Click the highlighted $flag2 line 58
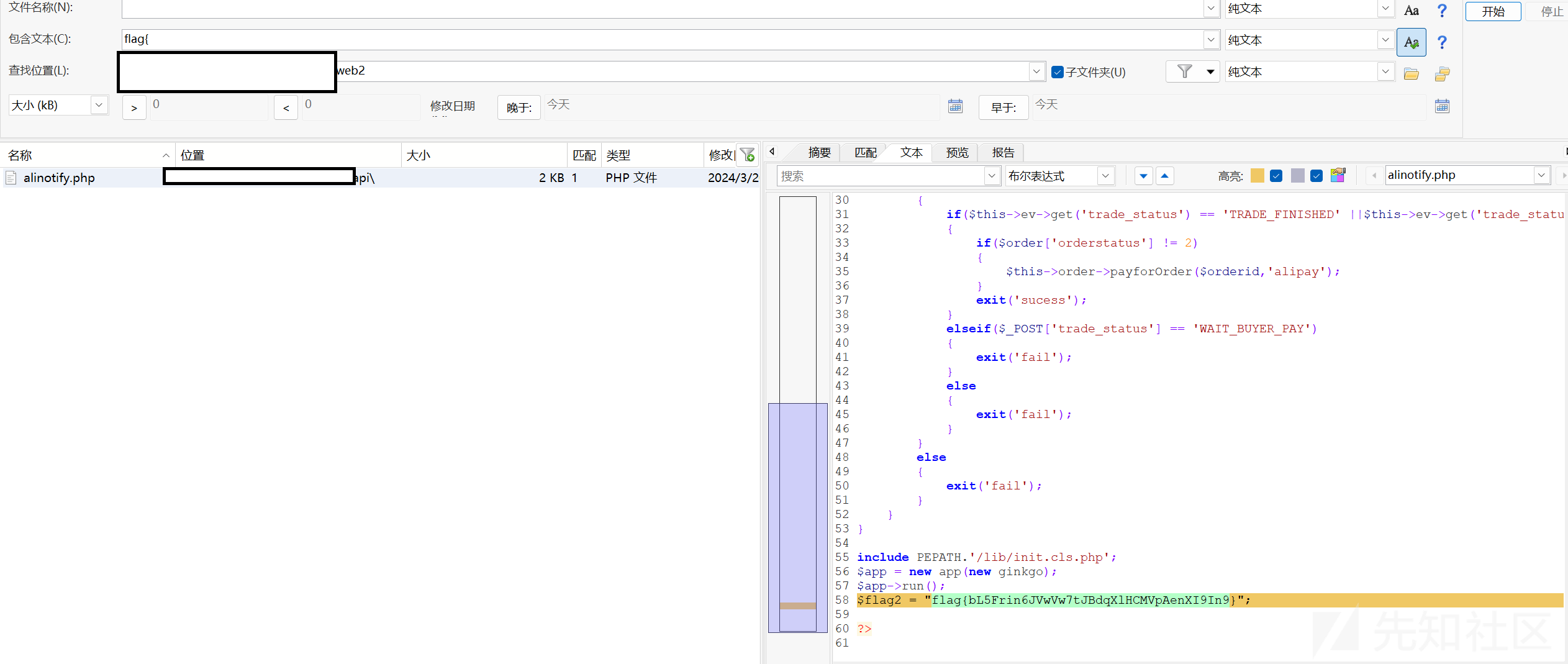This screenshot has width=1568, height=664. point(1210,600)
